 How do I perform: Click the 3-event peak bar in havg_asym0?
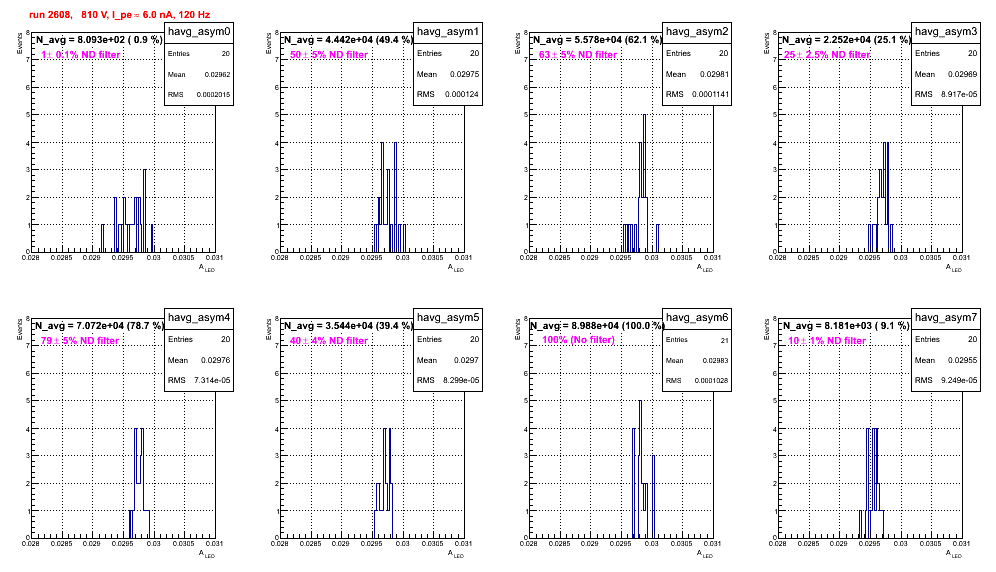pos(145,210)
